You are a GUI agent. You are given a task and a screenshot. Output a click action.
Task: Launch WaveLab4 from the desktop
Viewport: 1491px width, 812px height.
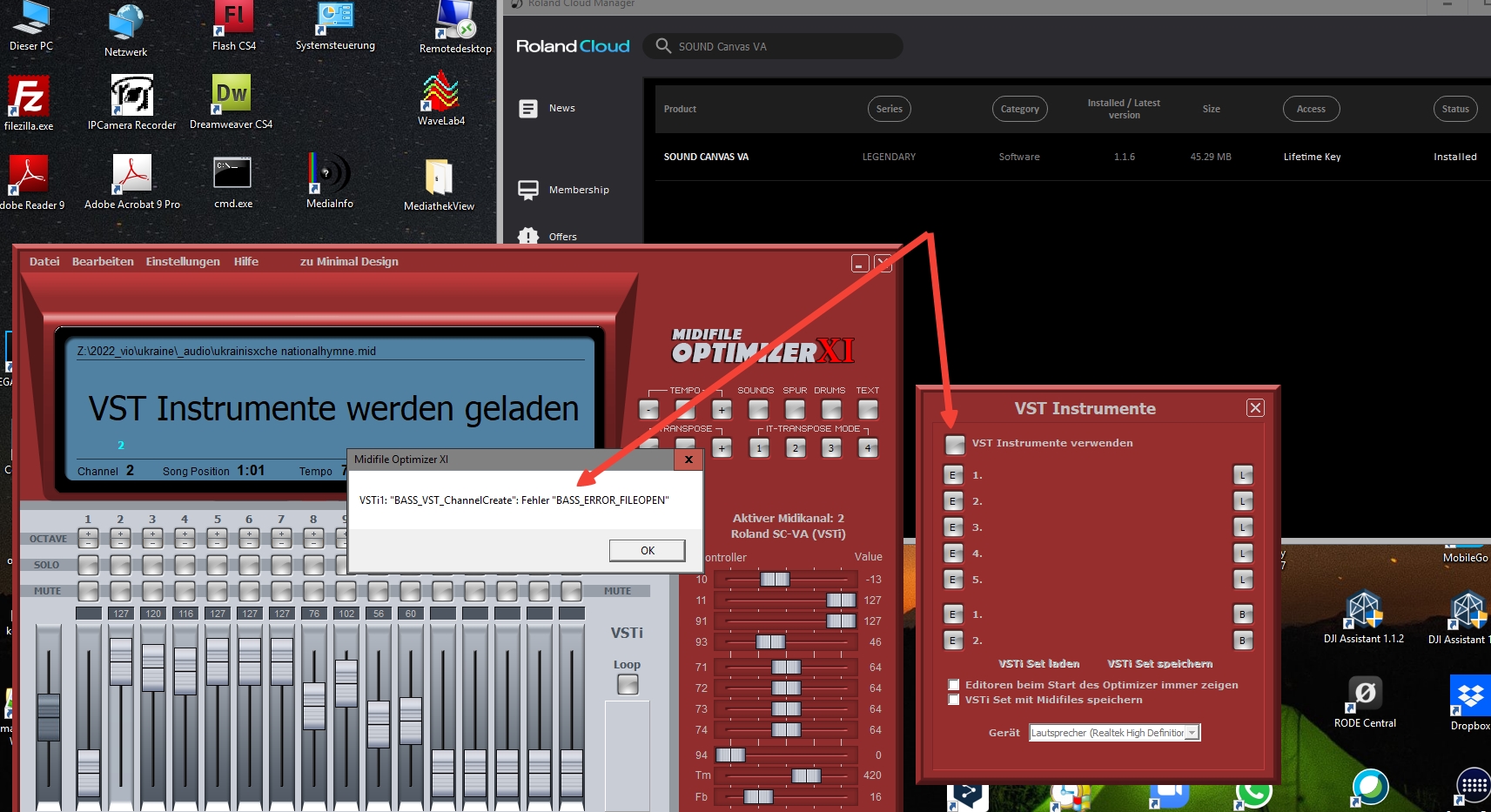(x=441, y=98)
